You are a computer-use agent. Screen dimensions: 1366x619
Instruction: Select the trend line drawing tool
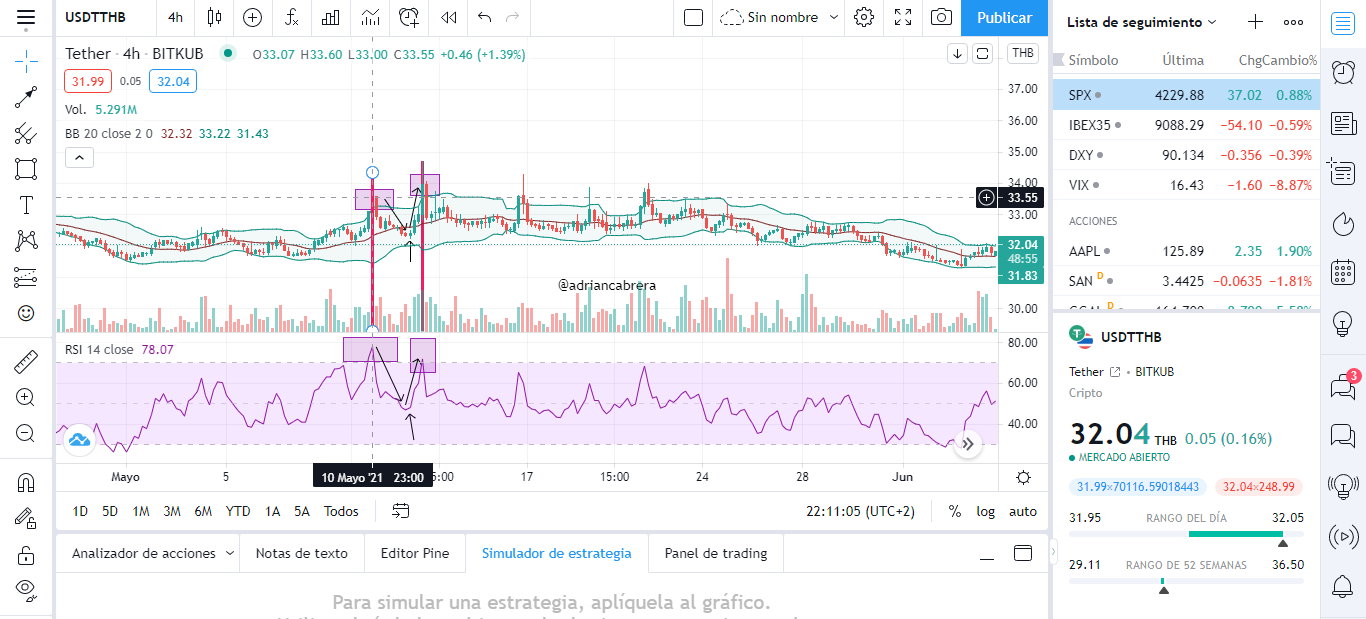(x=26, y=96)
